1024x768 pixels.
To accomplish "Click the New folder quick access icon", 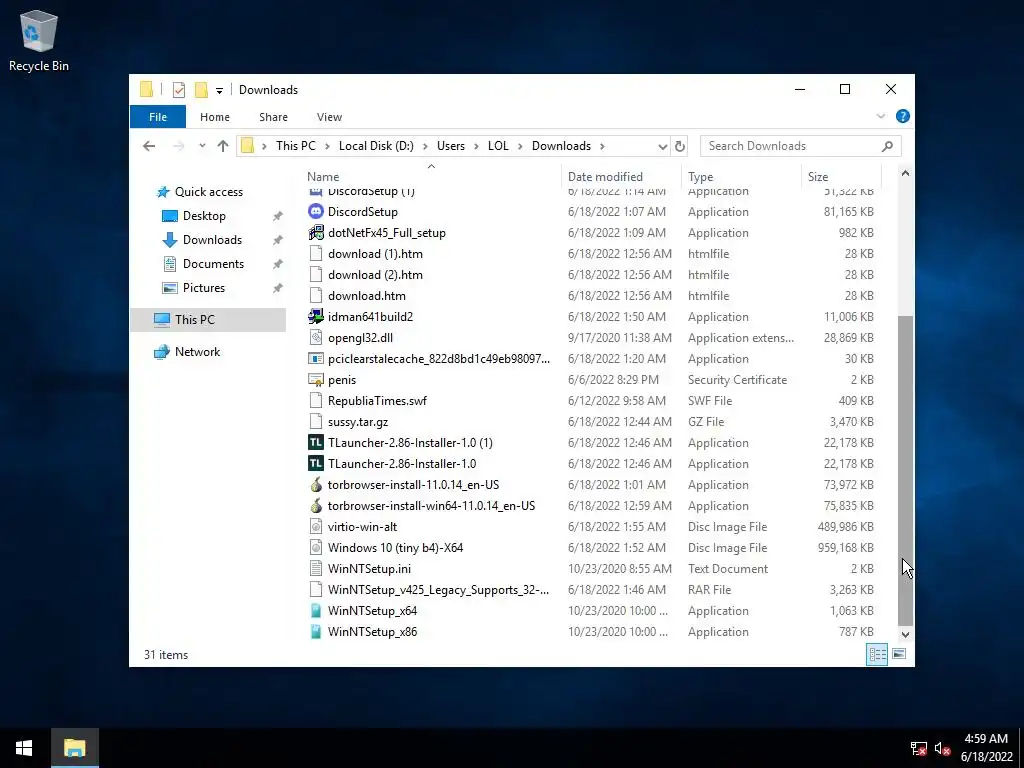I will pos(201,89).
